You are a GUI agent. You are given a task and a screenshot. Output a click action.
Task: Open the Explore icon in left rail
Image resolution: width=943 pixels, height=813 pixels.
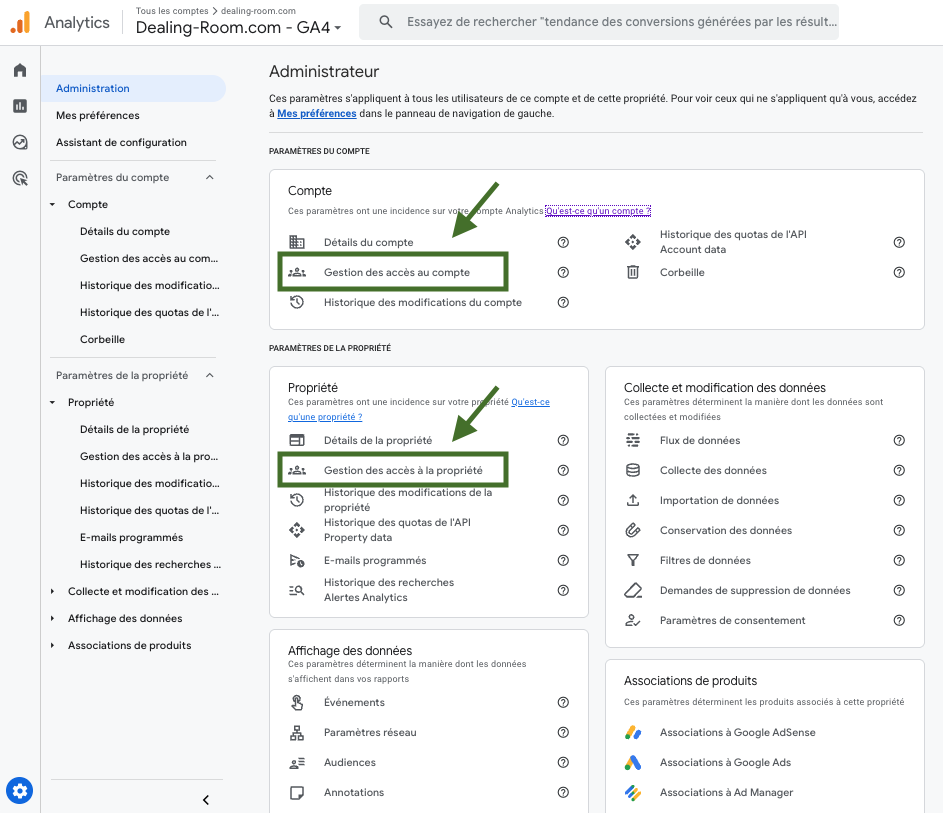(20, 143)
